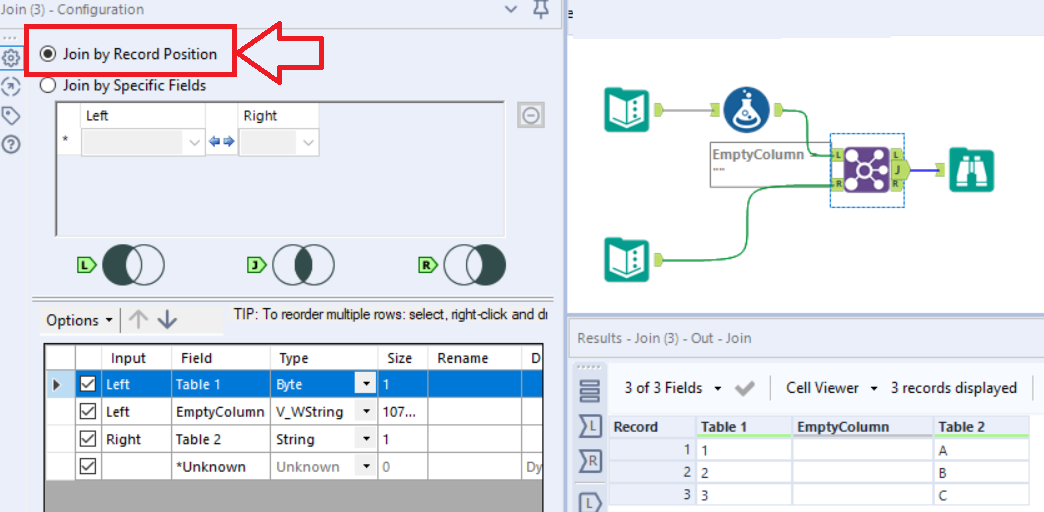Open the configuration gear tab icon
Viewport: 1044px width, 512px height.
pyautogui.click(x=11, y=58)
